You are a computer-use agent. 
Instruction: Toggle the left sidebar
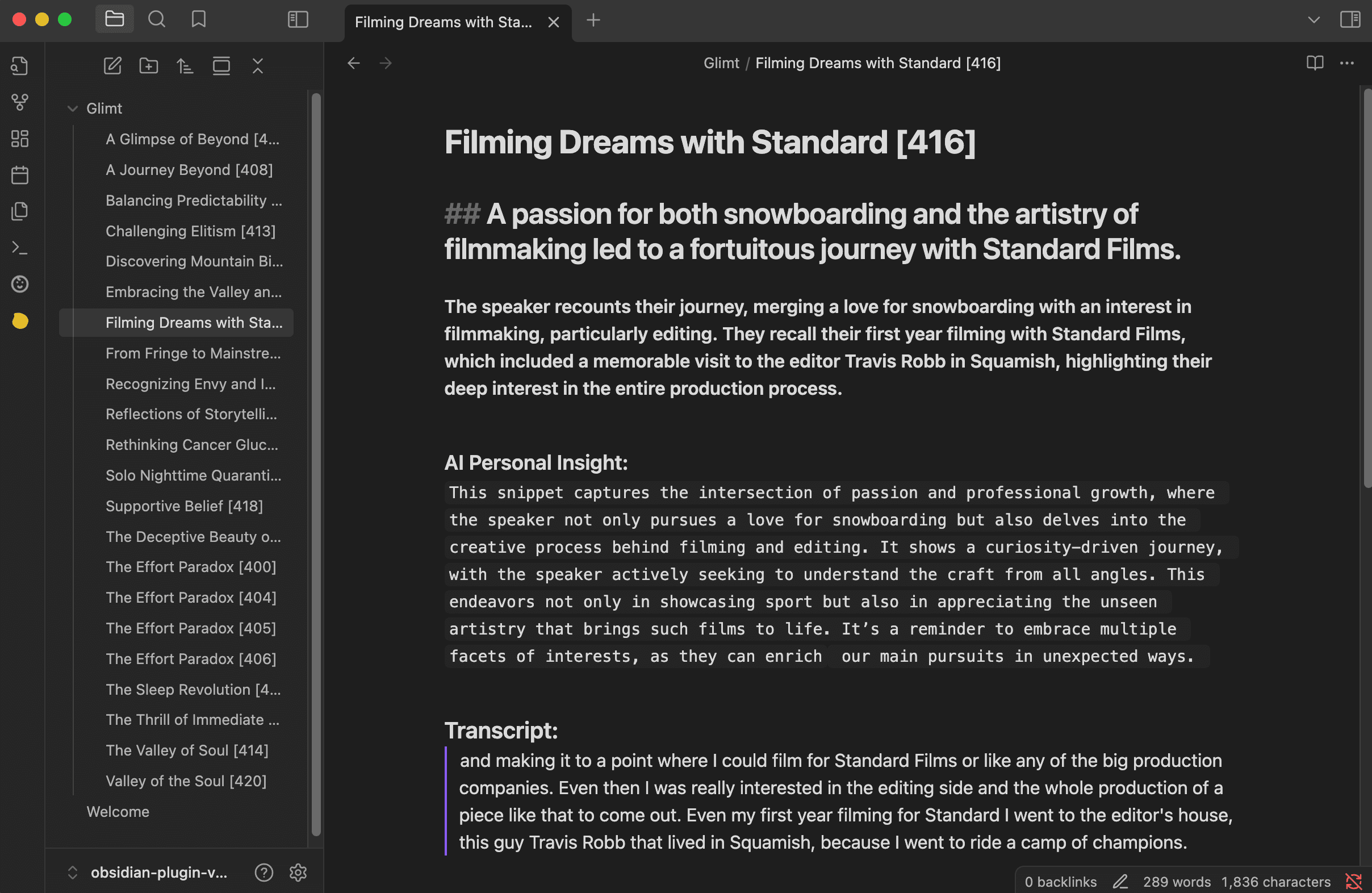(298, 20)
